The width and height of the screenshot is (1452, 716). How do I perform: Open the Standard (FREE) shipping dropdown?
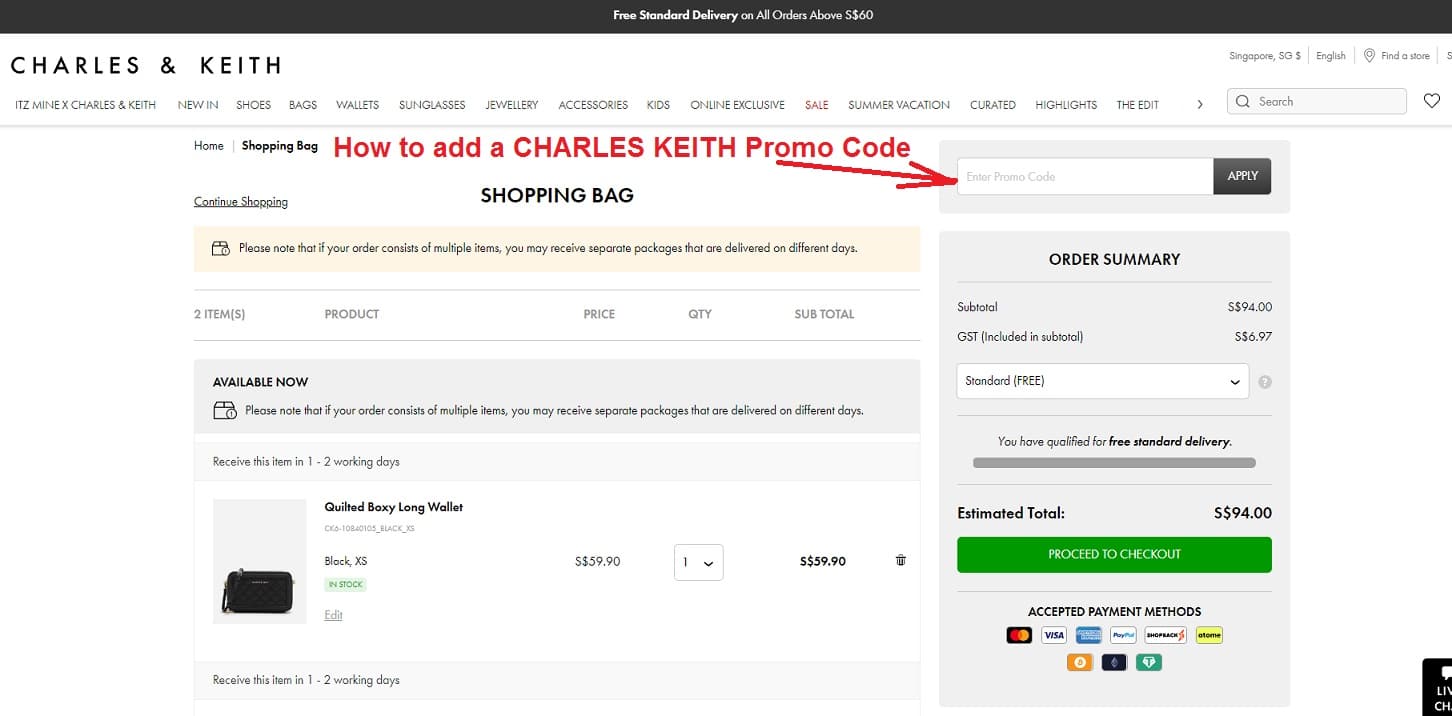(x=1102, y=381)
